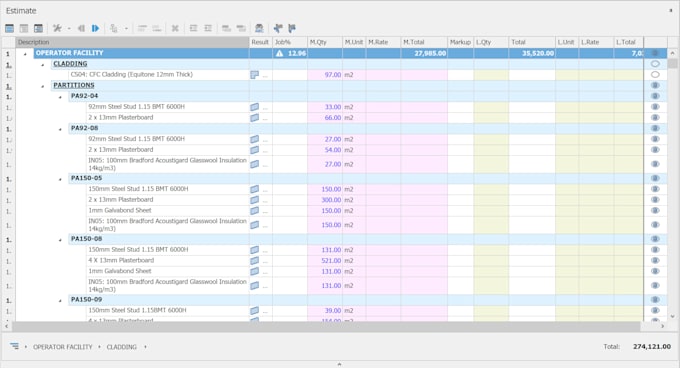
Task: Select OPERATOR FACILITY in the breadcrumb bar
Action: 63,347
